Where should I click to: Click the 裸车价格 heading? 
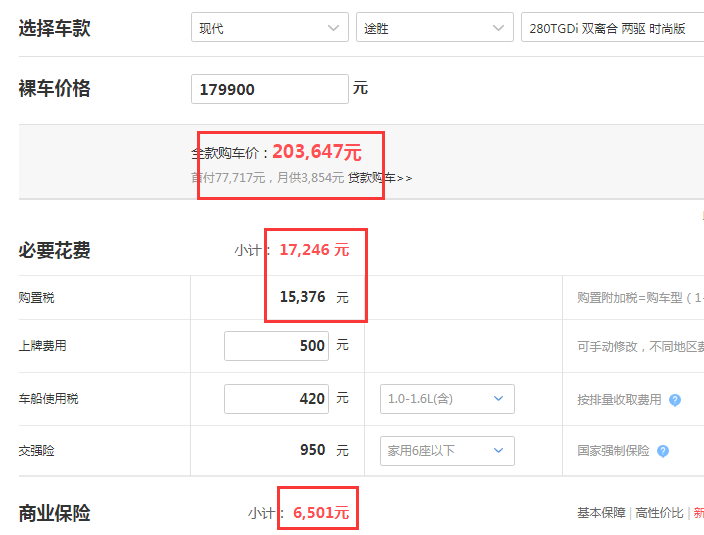point(54,88)
